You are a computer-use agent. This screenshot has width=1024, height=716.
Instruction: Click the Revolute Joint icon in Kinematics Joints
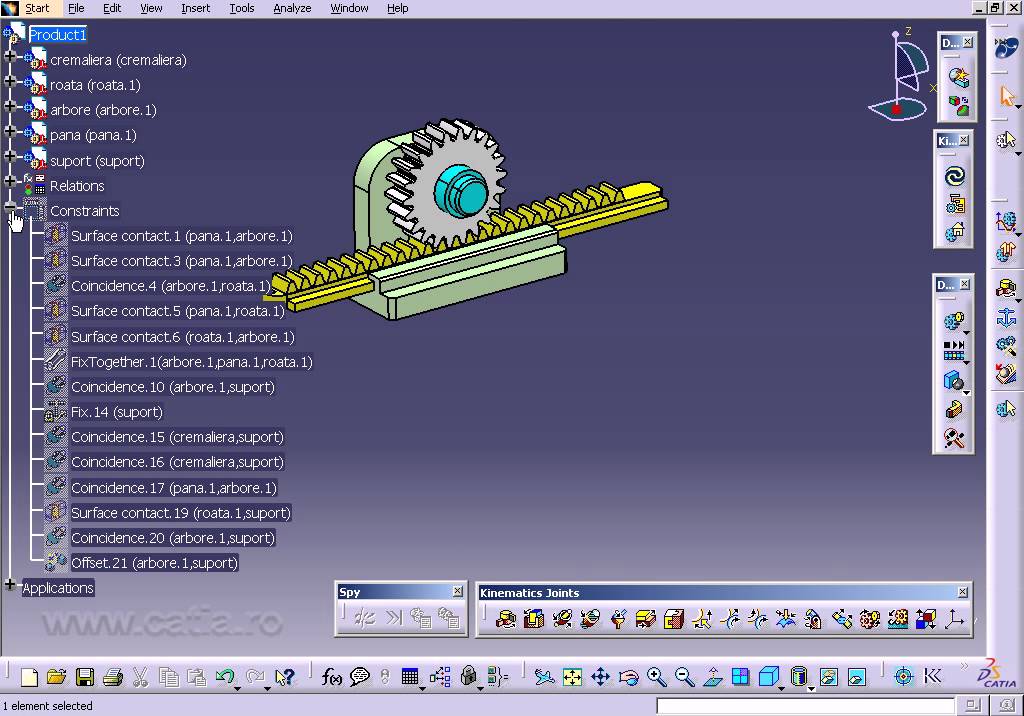coord(505,618)
